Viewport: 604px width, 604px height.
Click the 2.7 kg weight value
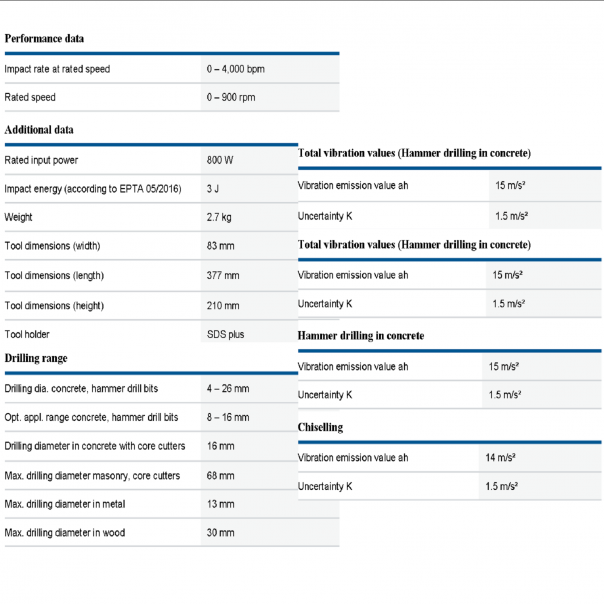pos(220,217)
